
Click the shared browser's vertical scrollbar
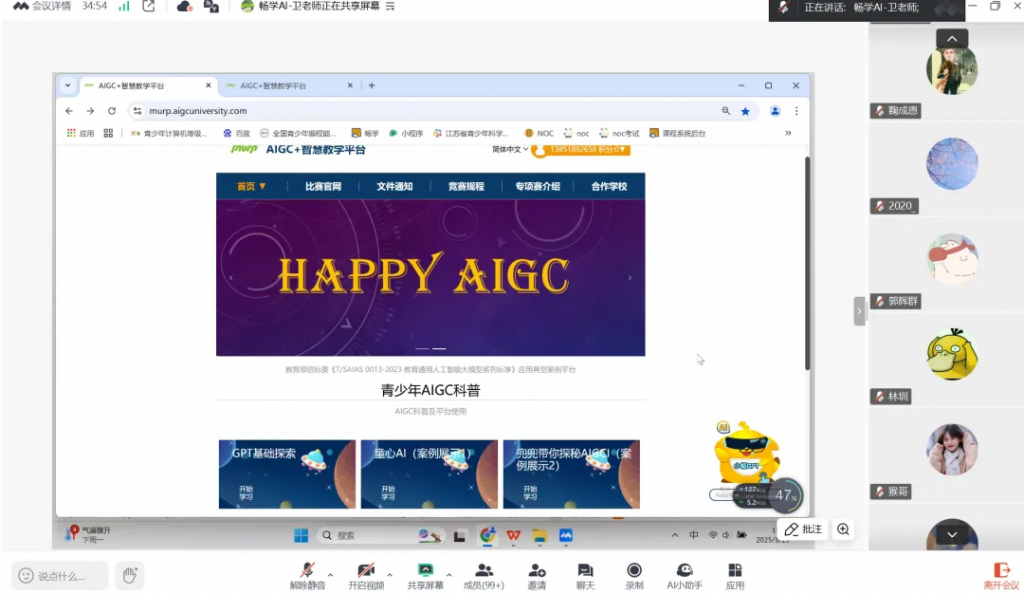807,264
